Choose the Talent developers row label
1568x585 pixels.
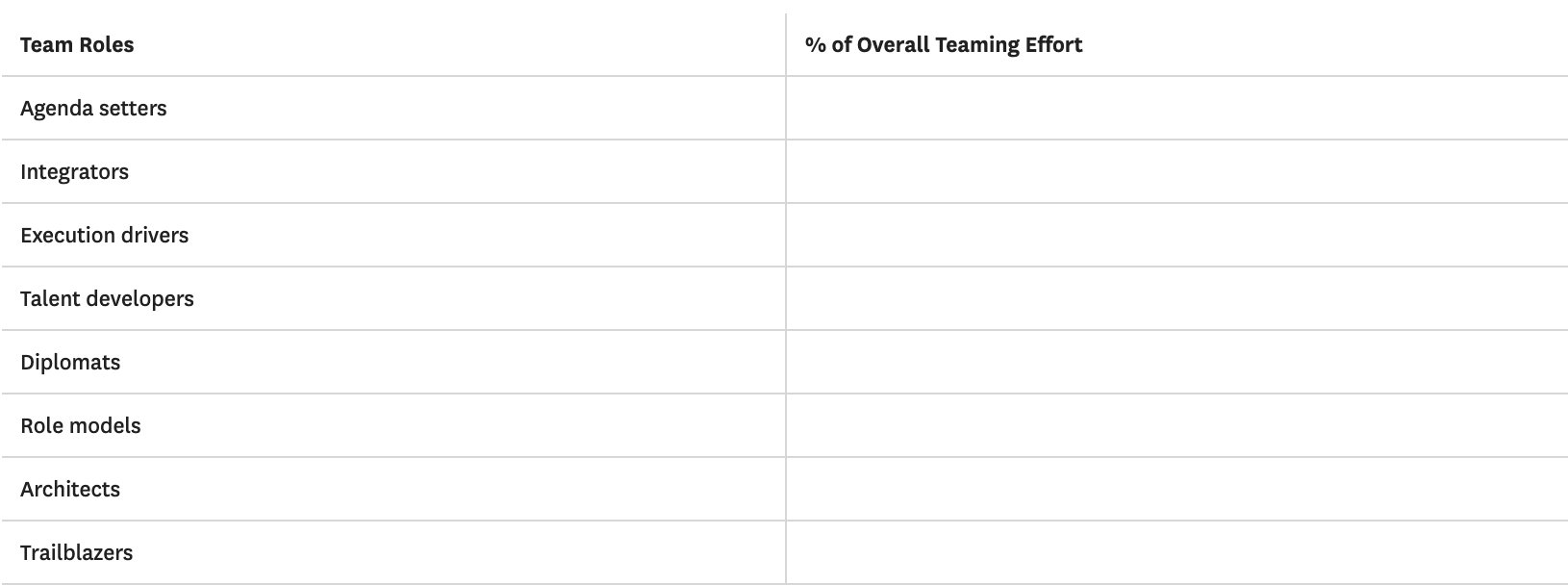tap(107, 299)
